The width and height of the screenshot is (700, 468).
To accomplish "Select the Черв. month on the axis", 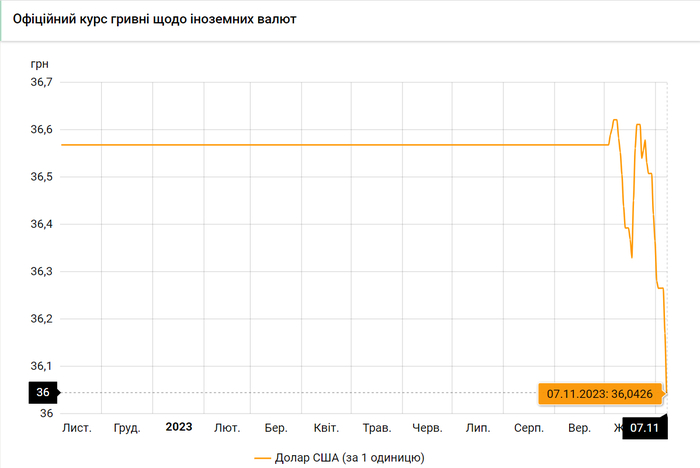I will (x=427, y=427).
